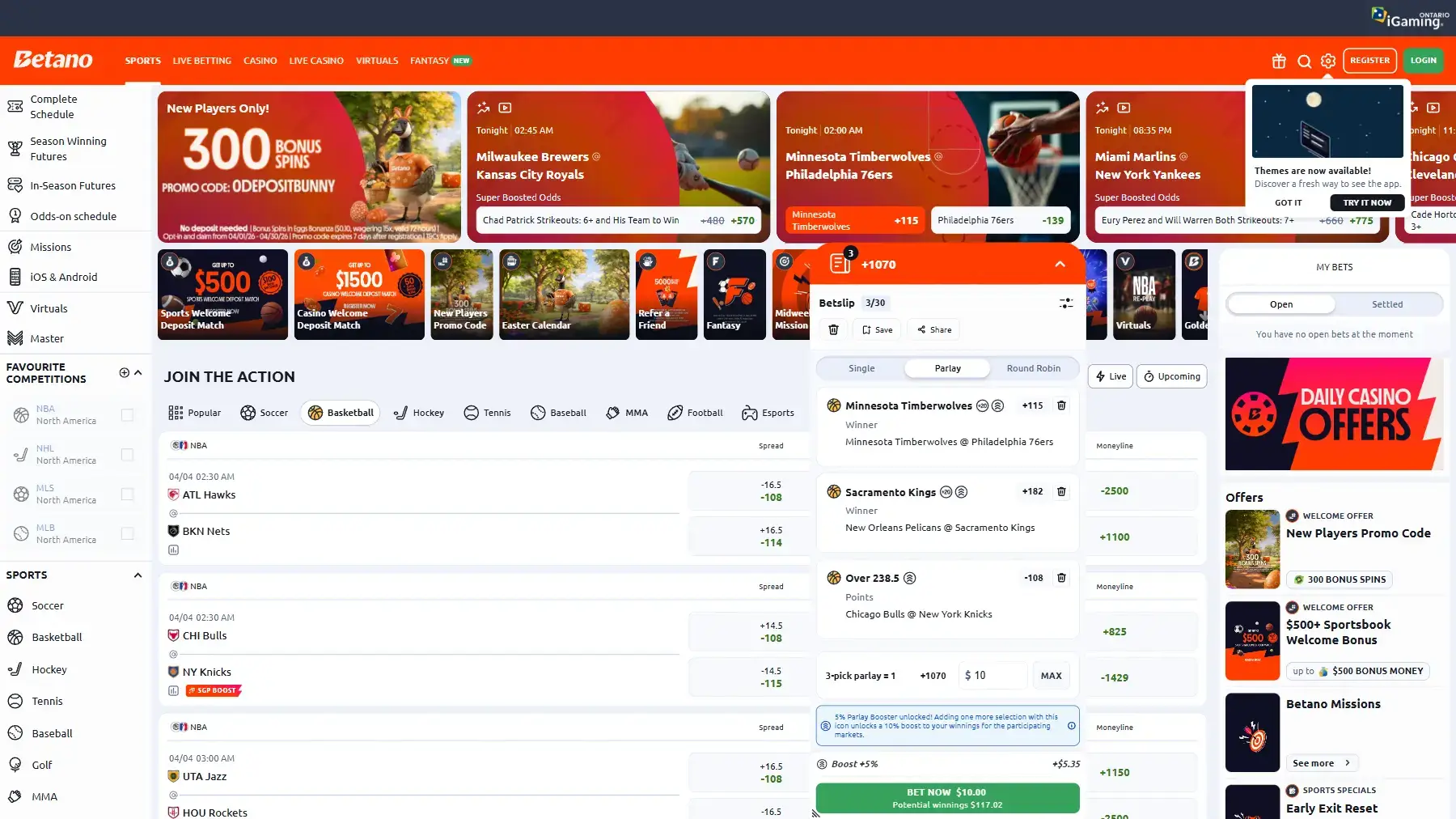The image size is (1456, 819).
Task: Open Complete Schedule in sidebar
Action: pos(76,107)
